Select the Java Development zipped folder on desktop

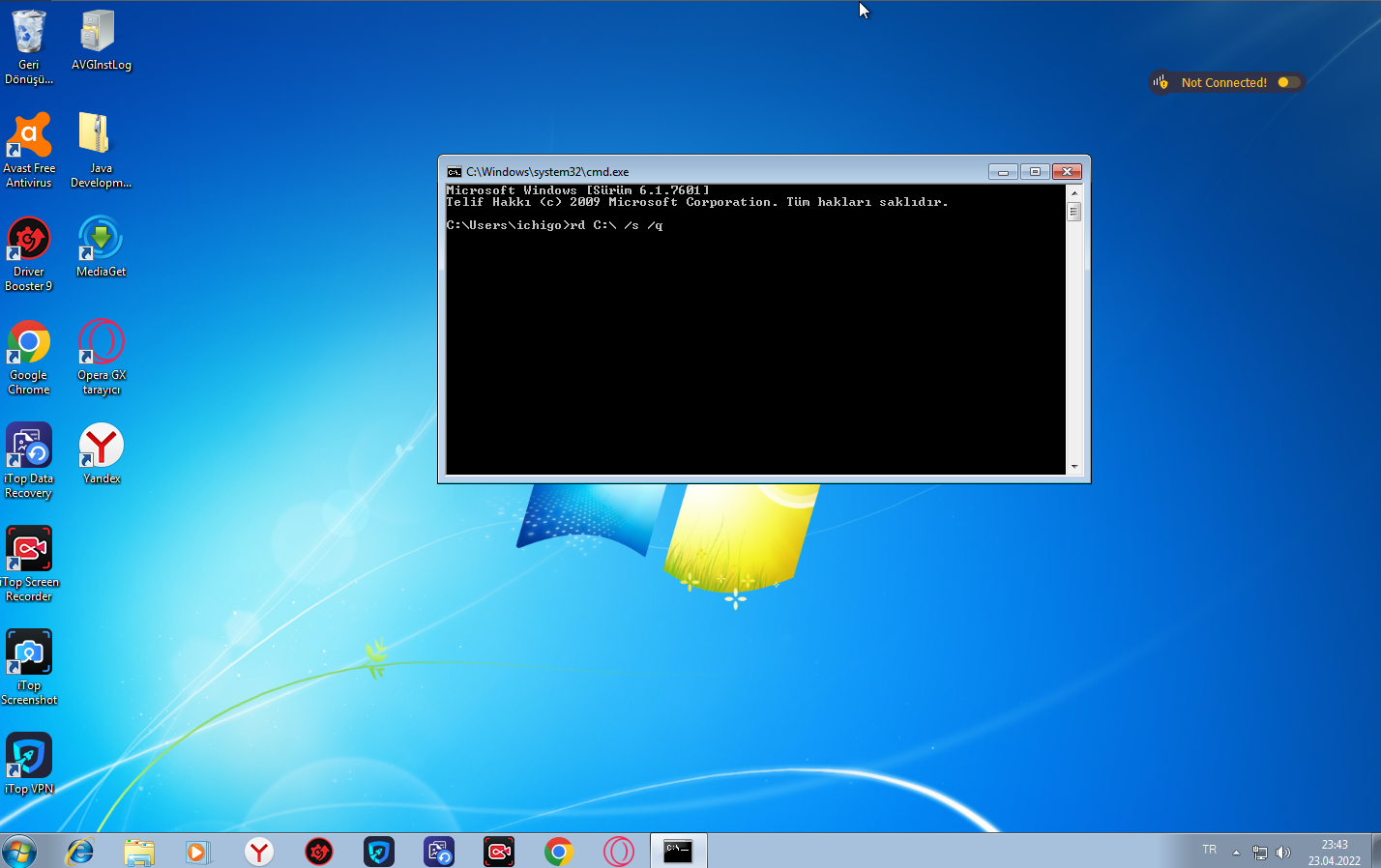coord(101,150)
